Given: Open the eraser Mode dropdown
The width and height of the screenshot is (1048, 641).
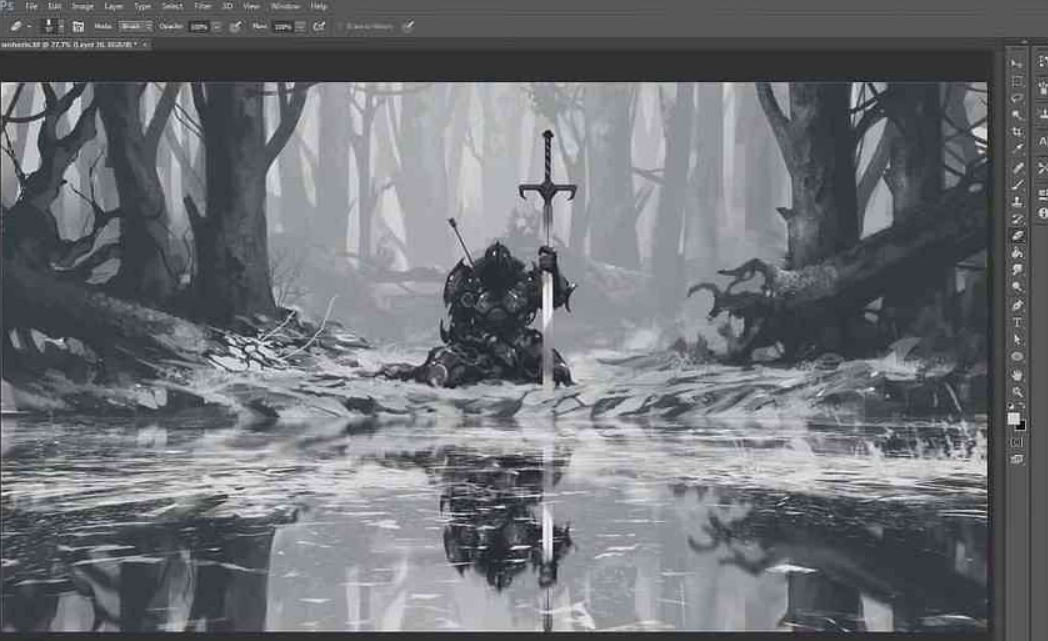Looking at the screenshot, I should (136, 26).
